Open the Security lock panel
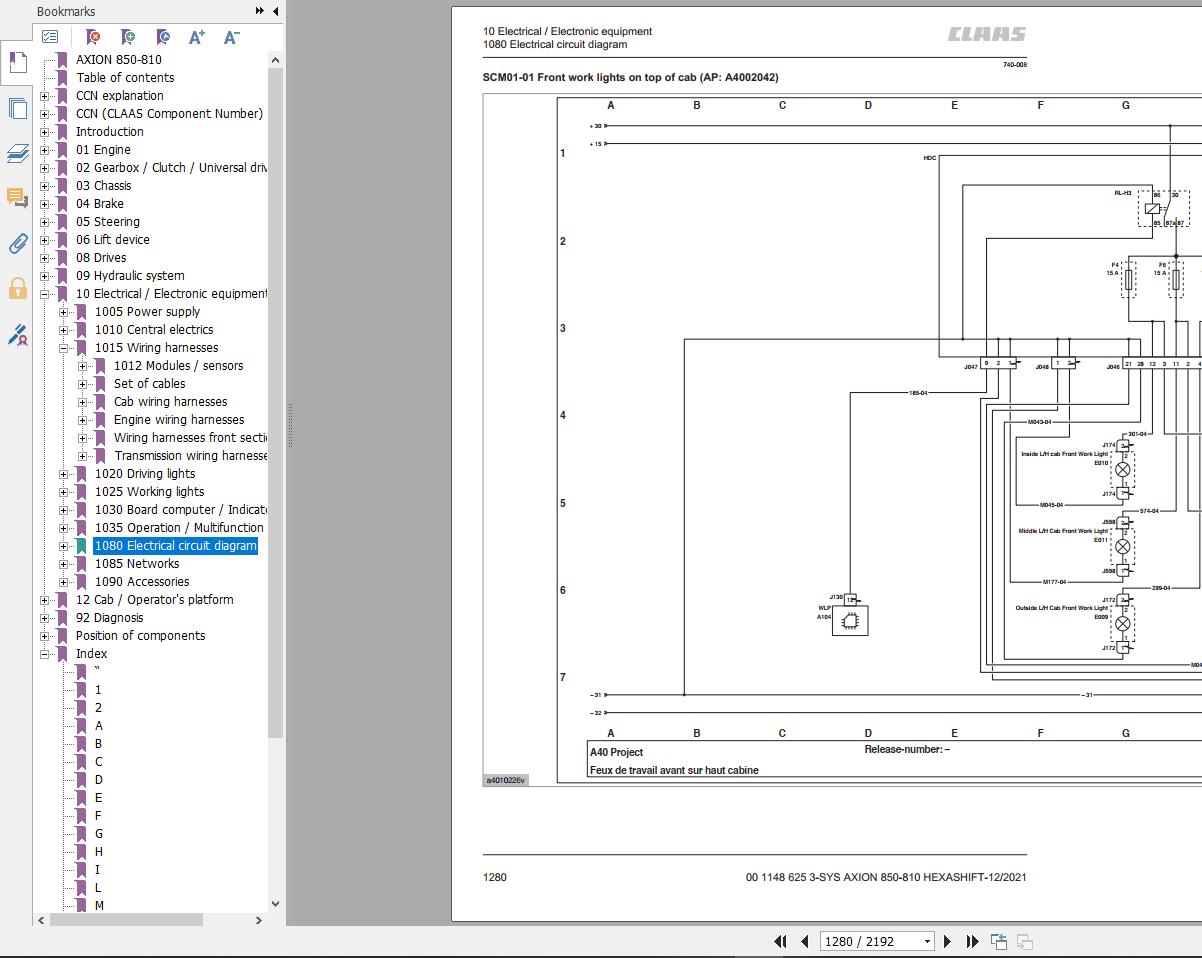This screenshot has height=958, width=1202. 17,289
